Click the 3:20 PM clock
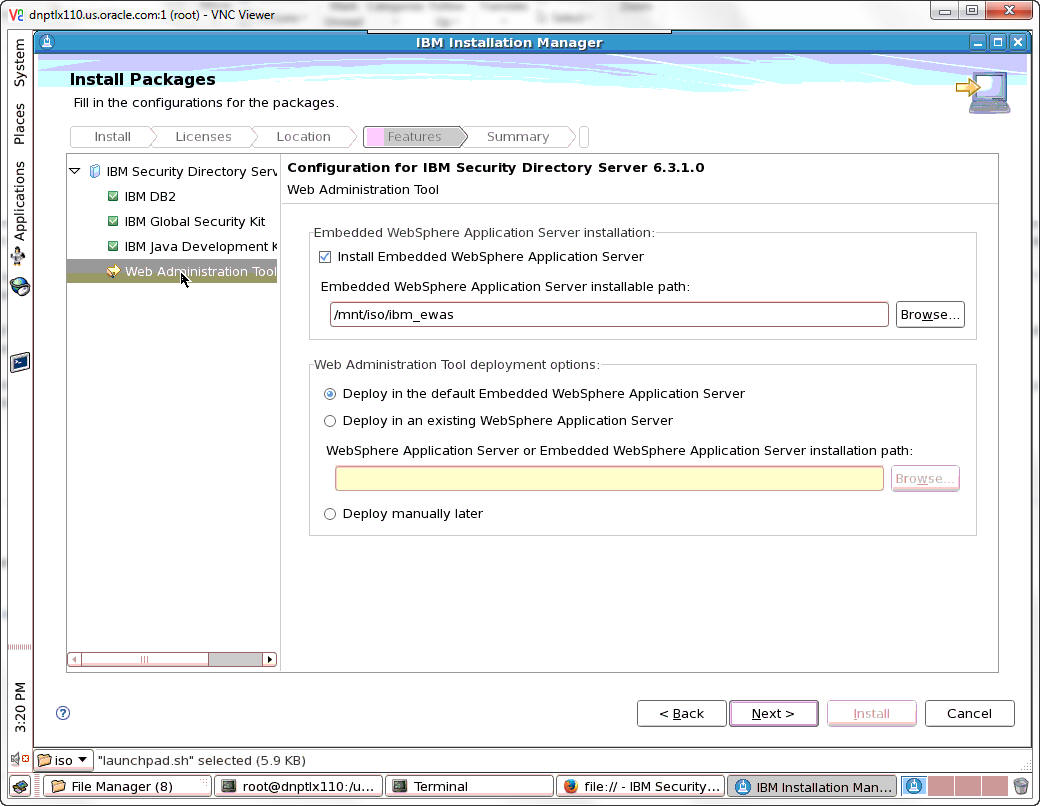Image resolution: width=1040 pixels, height=806 pixels. point(20,707)
